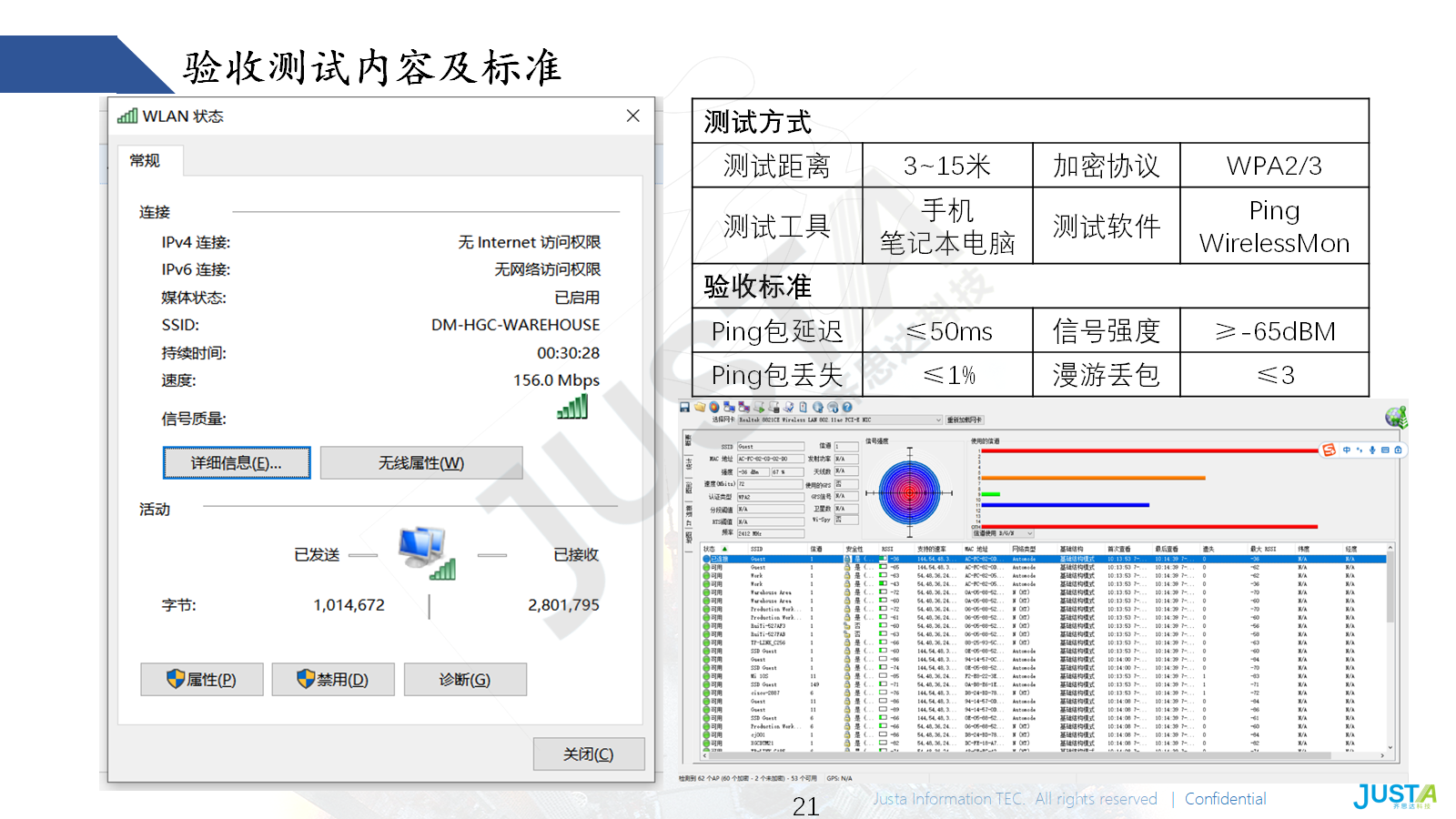Click the shield icon on 属性(P) button
The height and width of the screenshot is (819, 1456).
coord(176,679)
